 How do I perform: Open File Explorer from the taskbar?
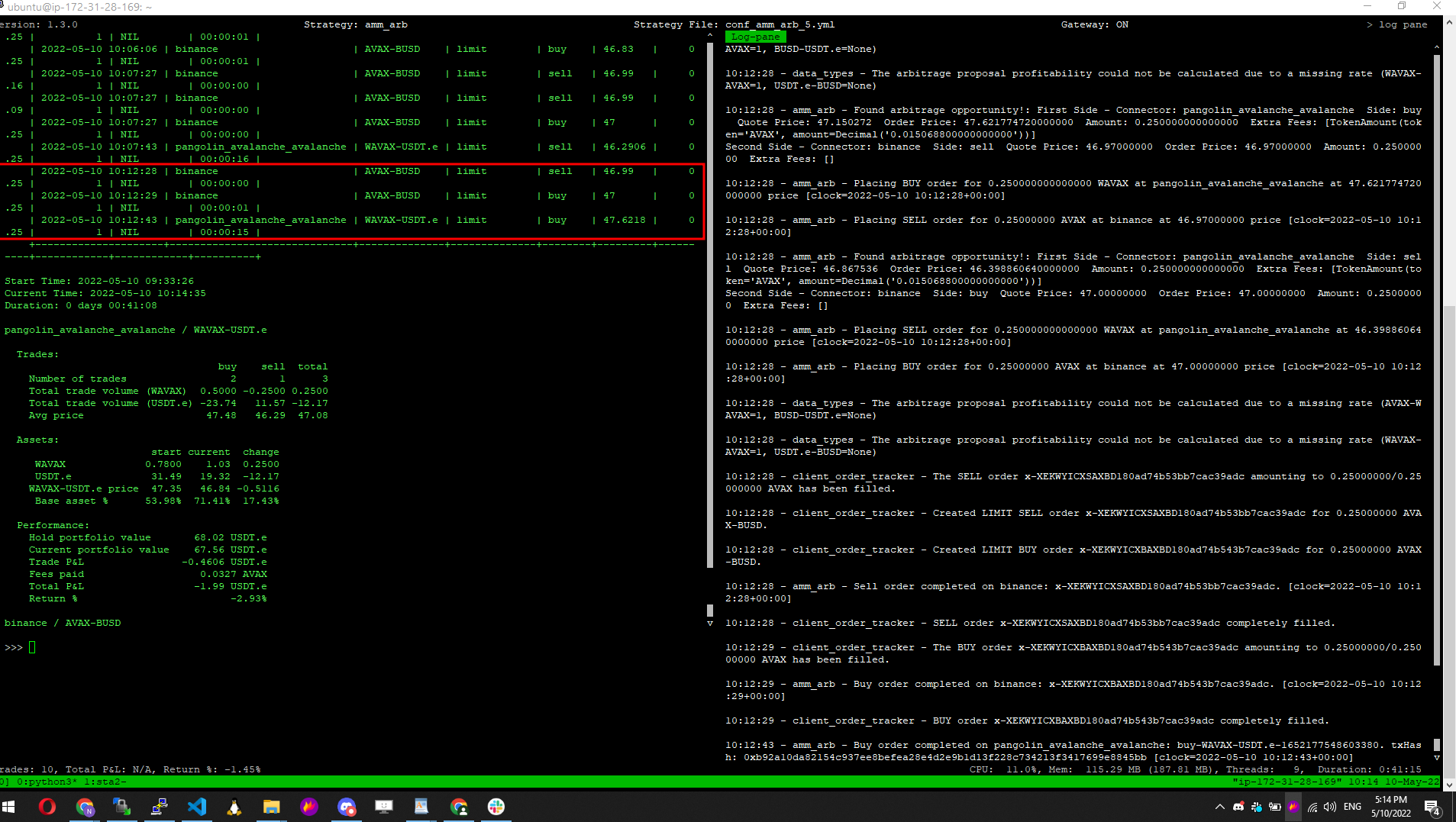coord(270,807)
